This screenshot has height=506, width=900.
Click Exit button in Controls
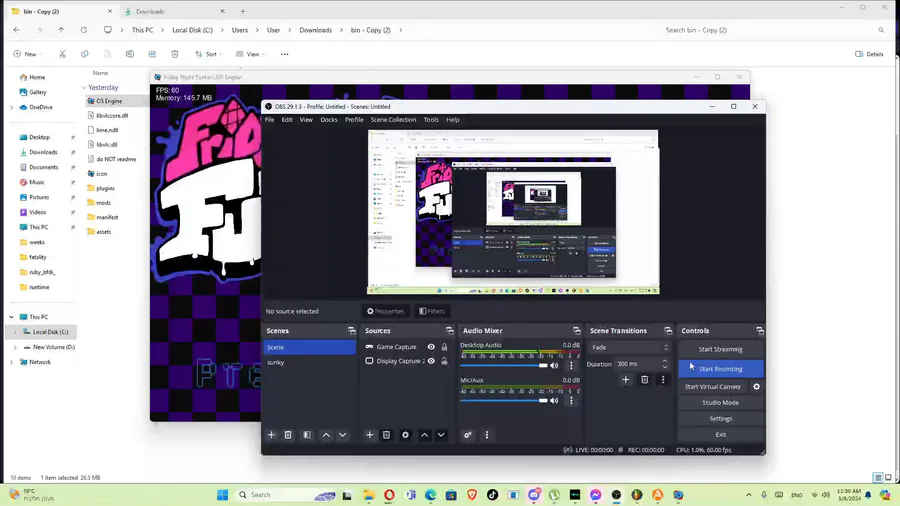[720, 434]
